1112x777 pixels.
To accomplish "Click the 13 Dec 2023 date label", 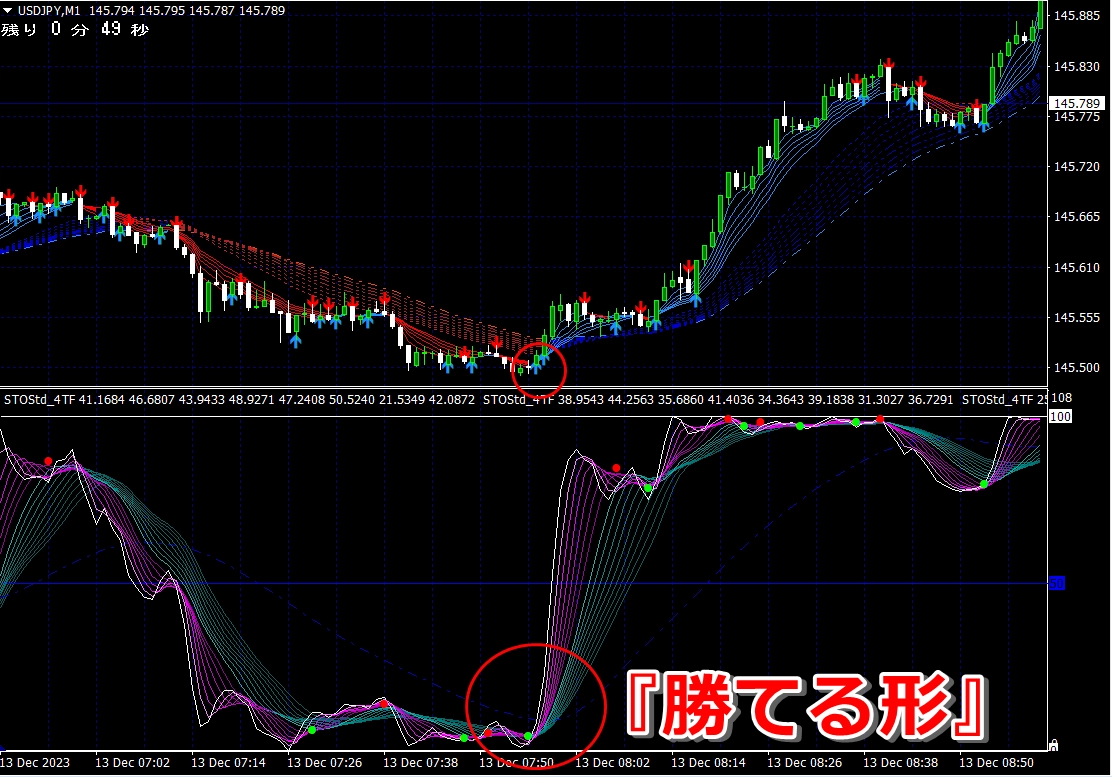I will click(x=37, y=762).
